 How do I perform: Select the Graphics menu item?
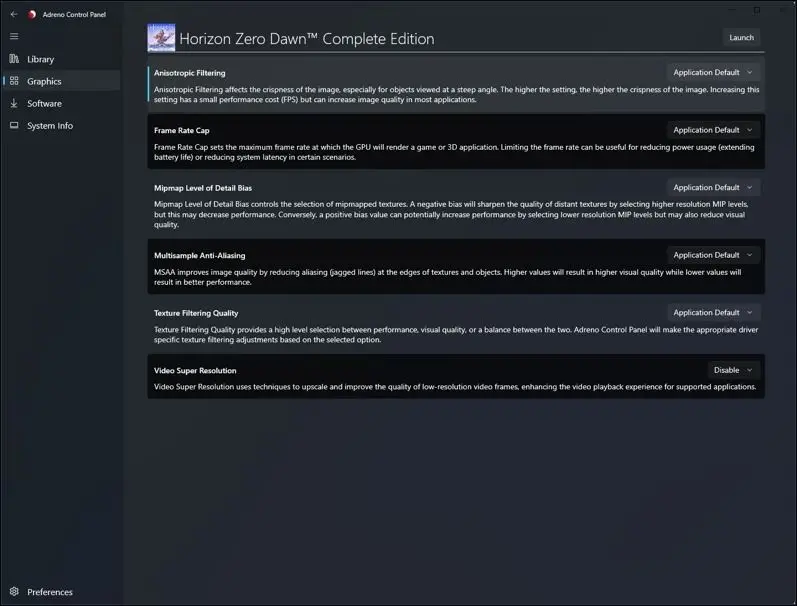tap(61, 81)
